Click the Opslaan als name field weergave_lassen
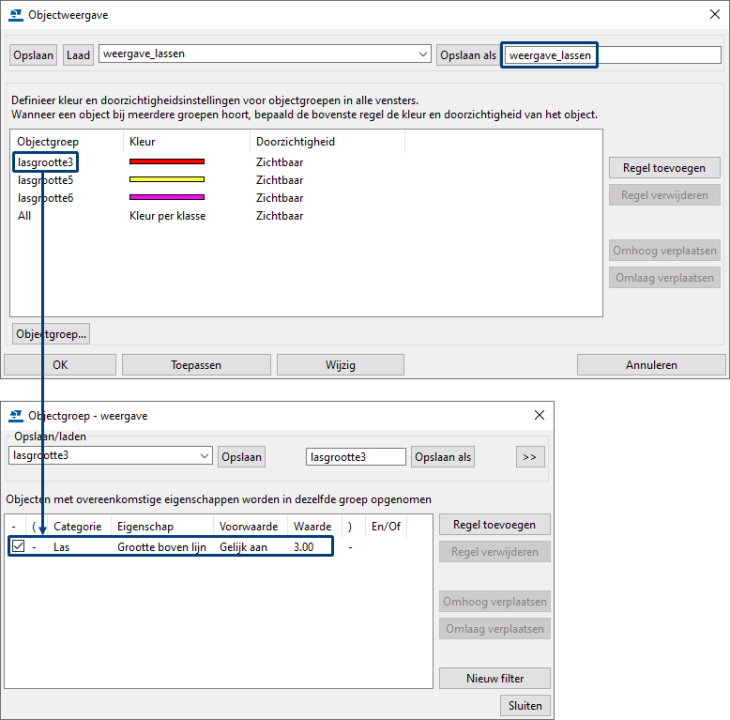Viewport: 730px width, 720px height. [x=611, y=55]
